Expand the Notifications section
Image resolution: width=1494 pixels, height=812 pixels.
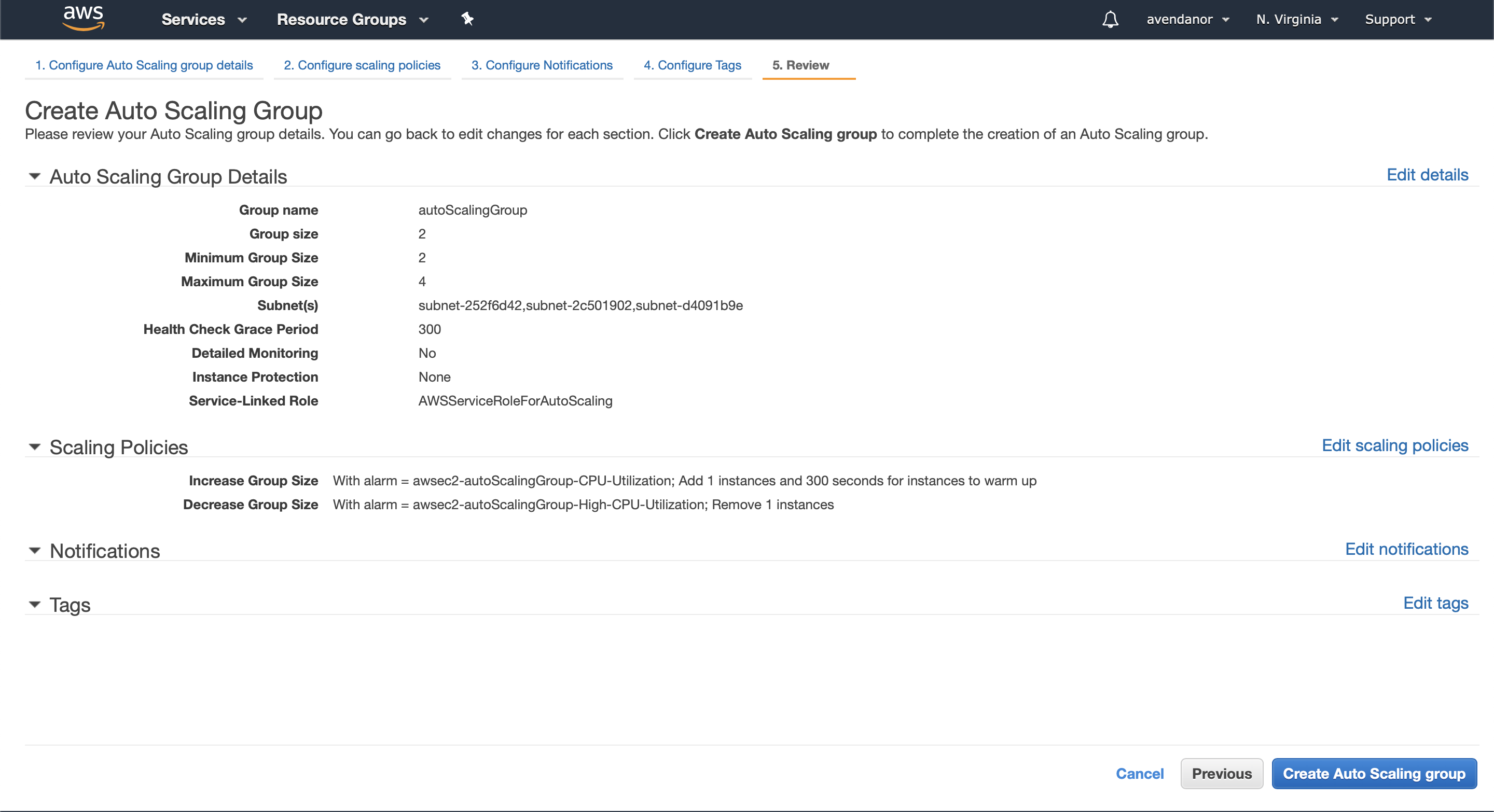point(36,551)
